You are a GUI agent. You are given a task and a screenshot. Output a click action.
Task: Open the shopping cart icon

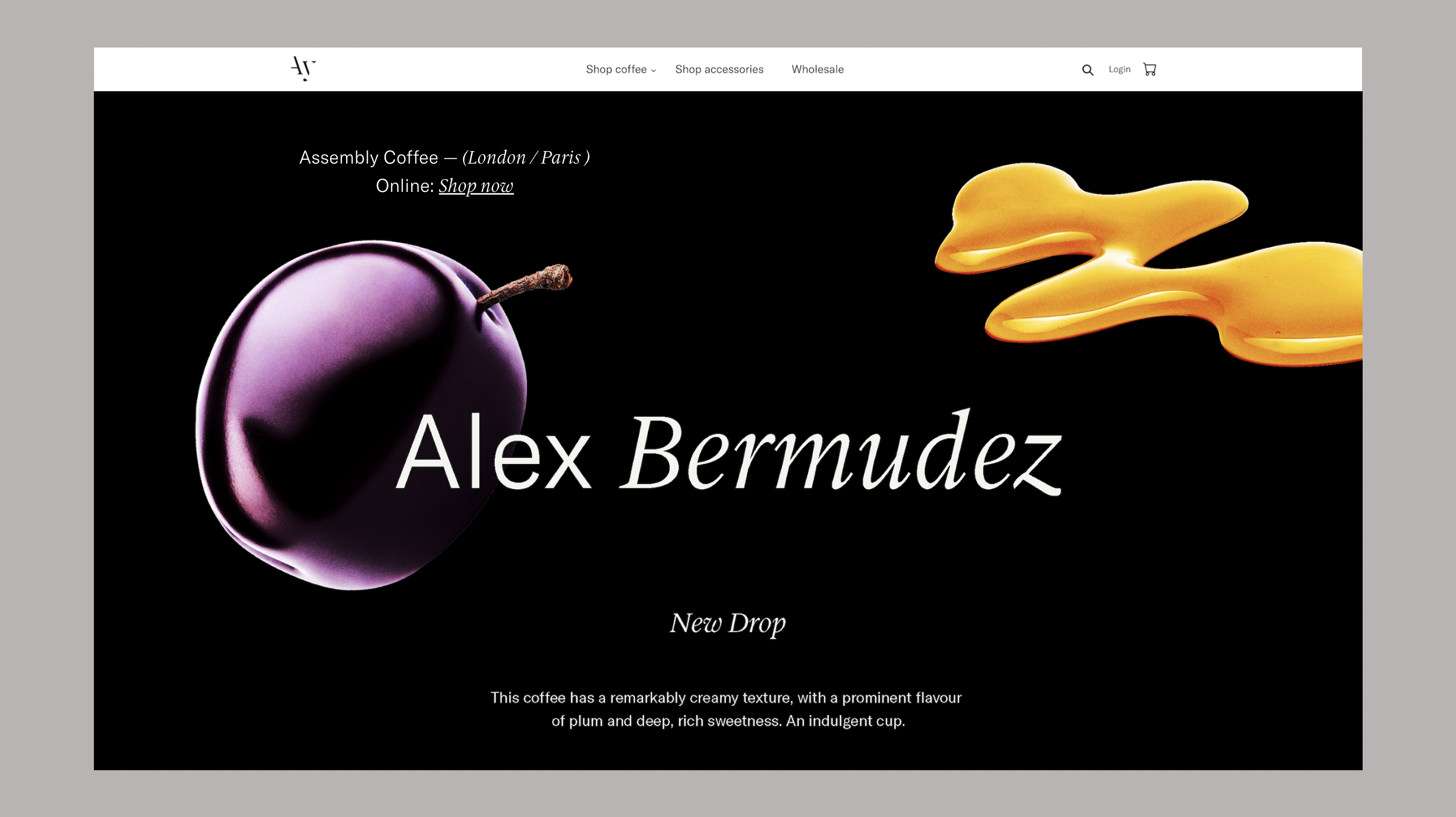[x=1150, y=70]
